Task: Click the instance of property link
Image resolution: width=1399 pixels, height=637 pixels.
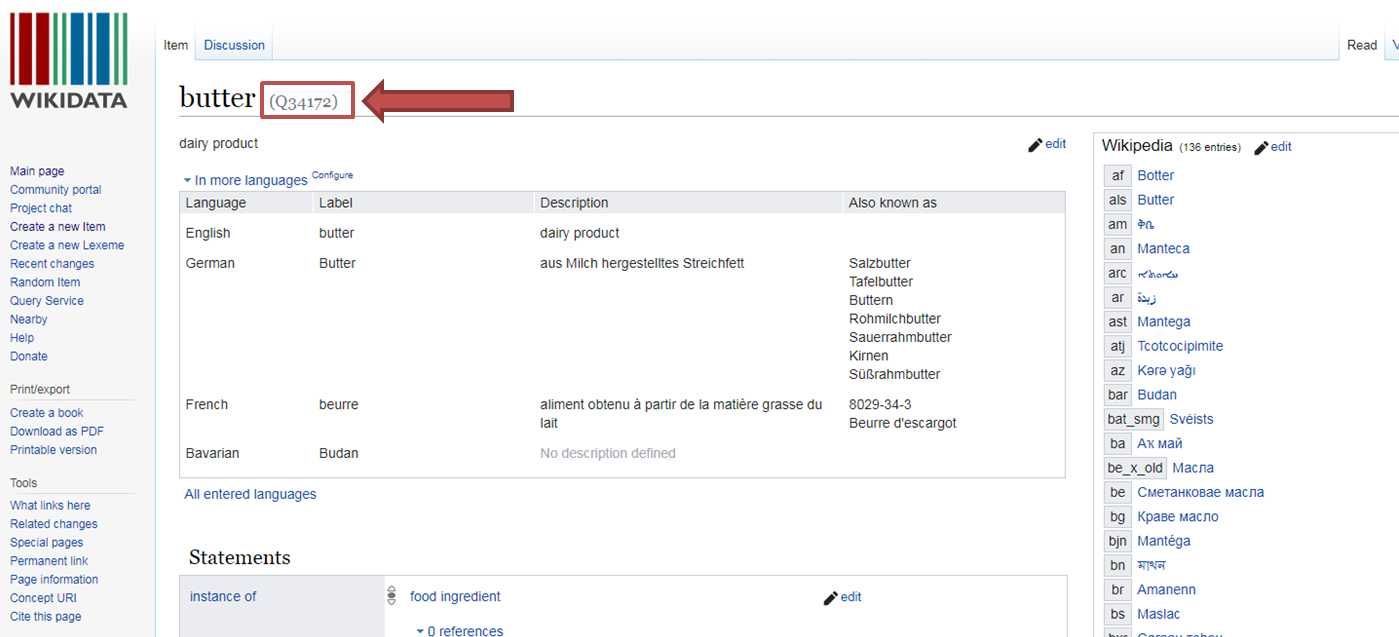Action: click(x=223, y=597)
